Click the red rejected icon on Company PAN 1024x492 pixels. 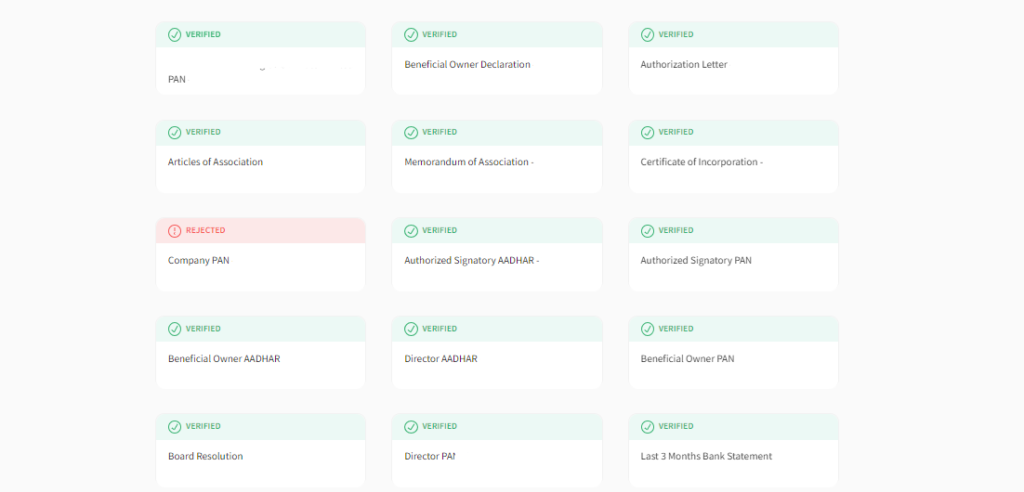(175, 231)
